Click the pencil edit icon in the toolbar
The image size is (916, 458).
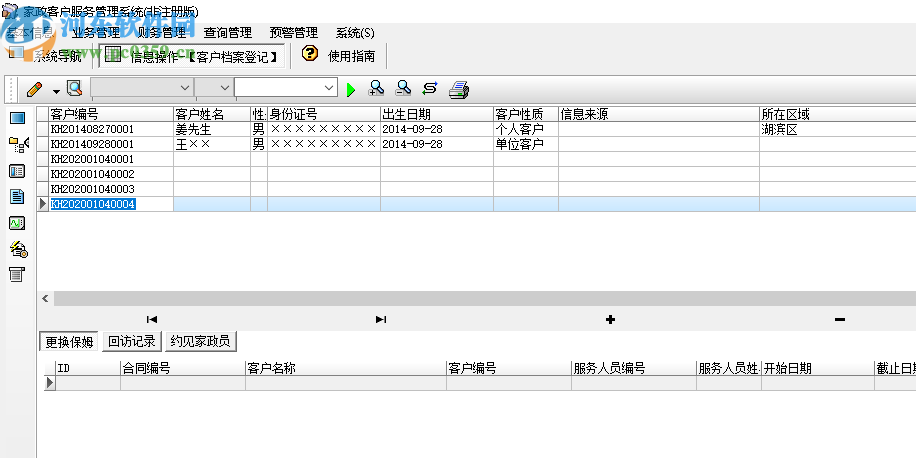tap(34, 89)
